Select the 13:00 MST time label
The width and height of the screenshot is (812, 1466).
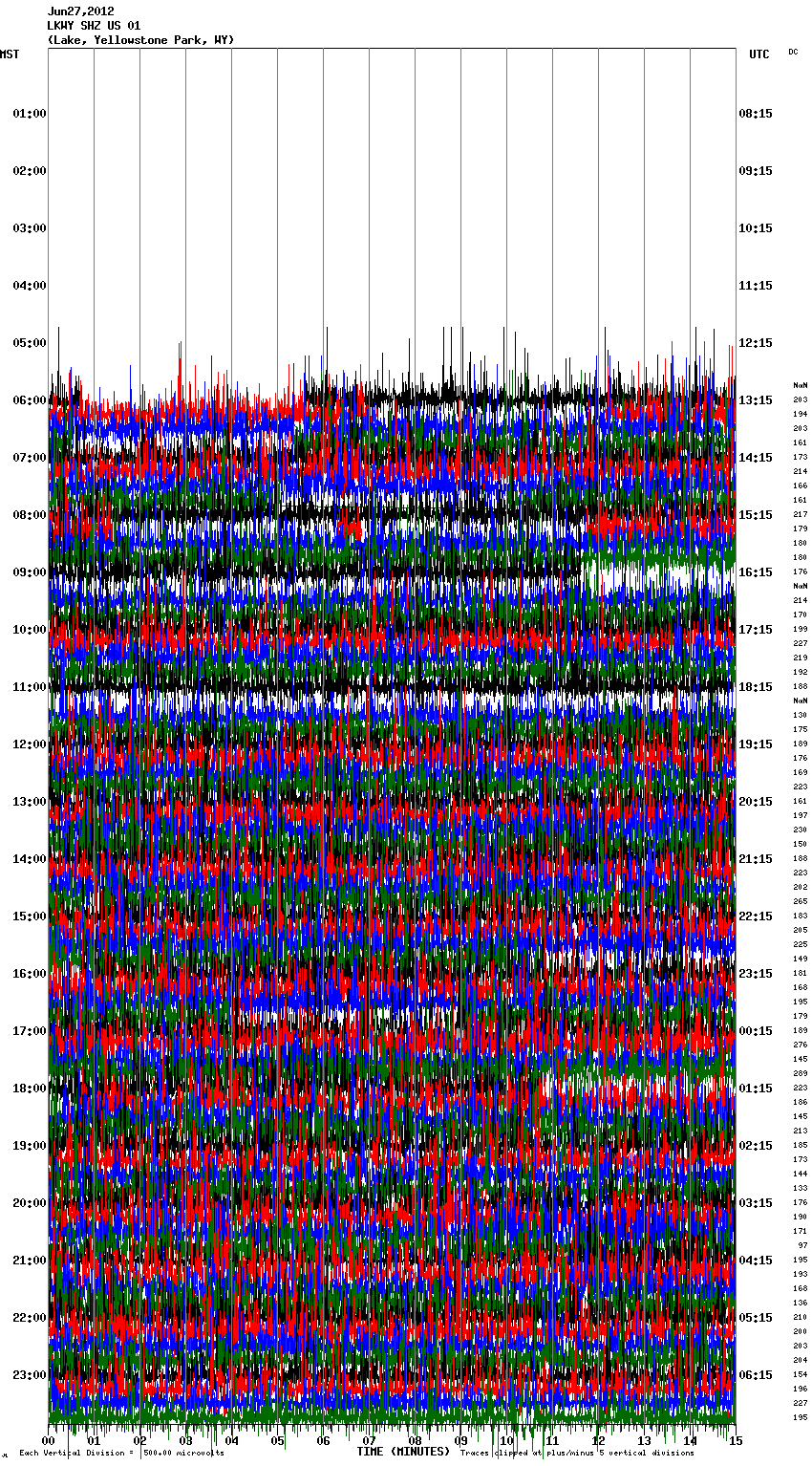30,802
